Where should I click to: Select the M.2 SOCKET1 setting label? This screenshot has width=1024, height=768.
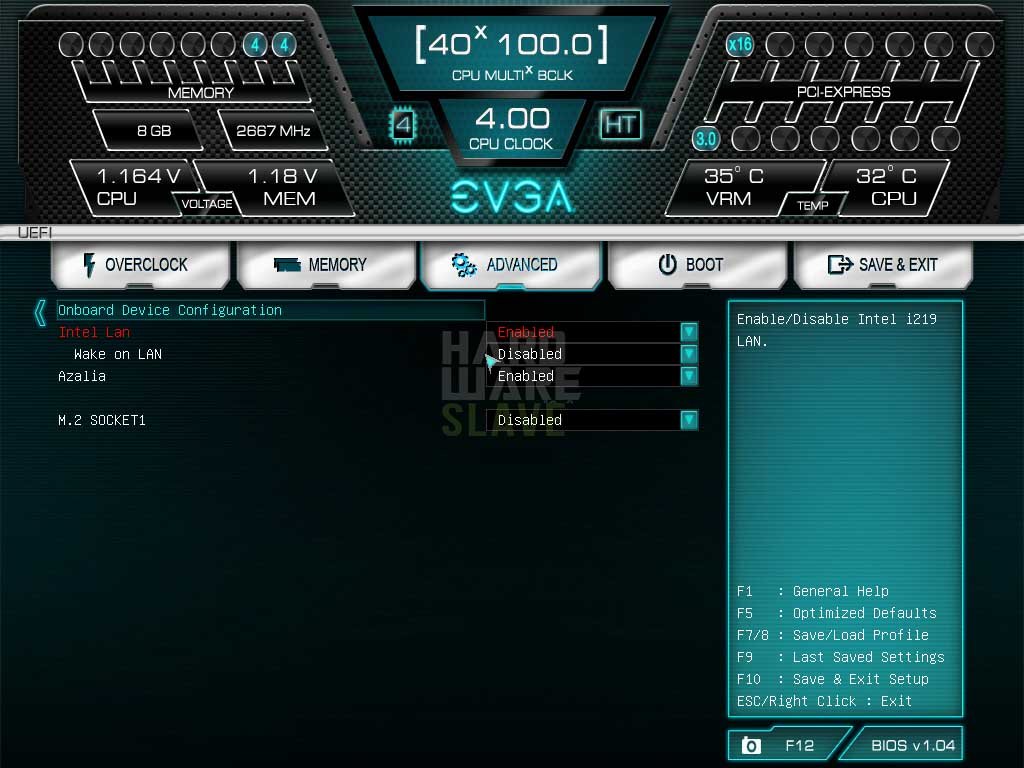tap(102, 420)
